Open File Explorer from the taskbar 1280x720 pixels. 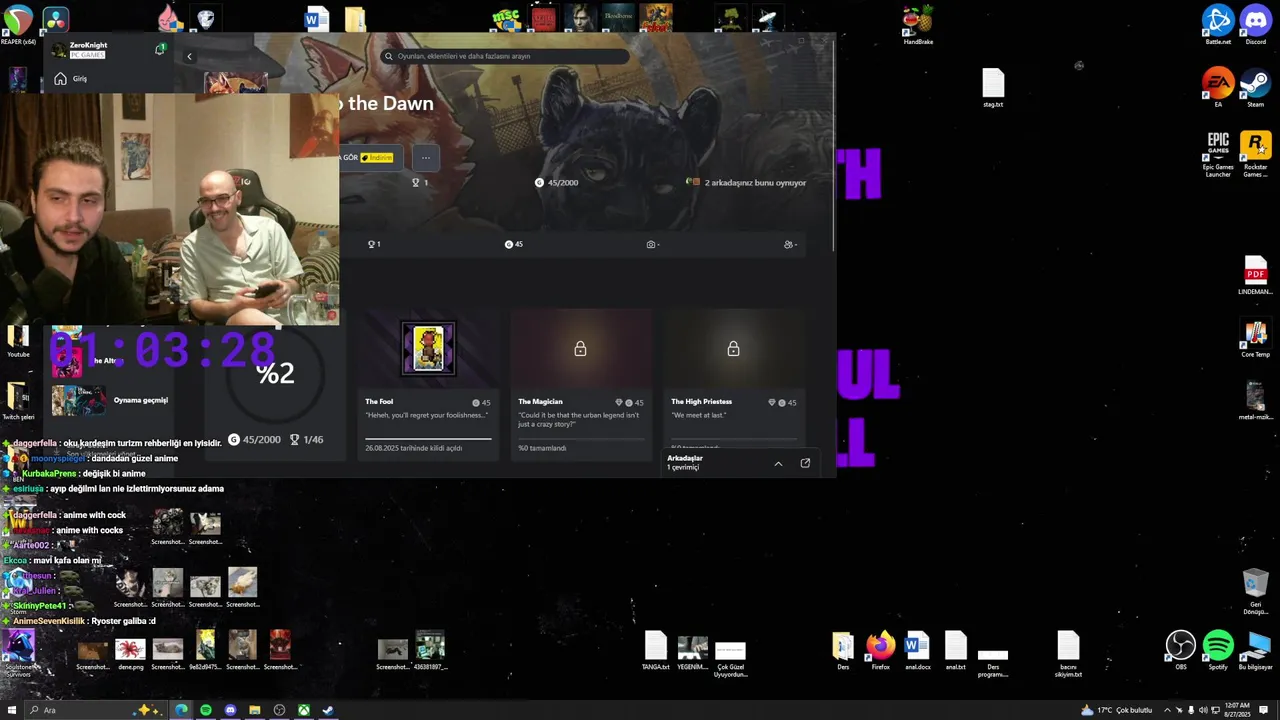[x=254, y=710]
